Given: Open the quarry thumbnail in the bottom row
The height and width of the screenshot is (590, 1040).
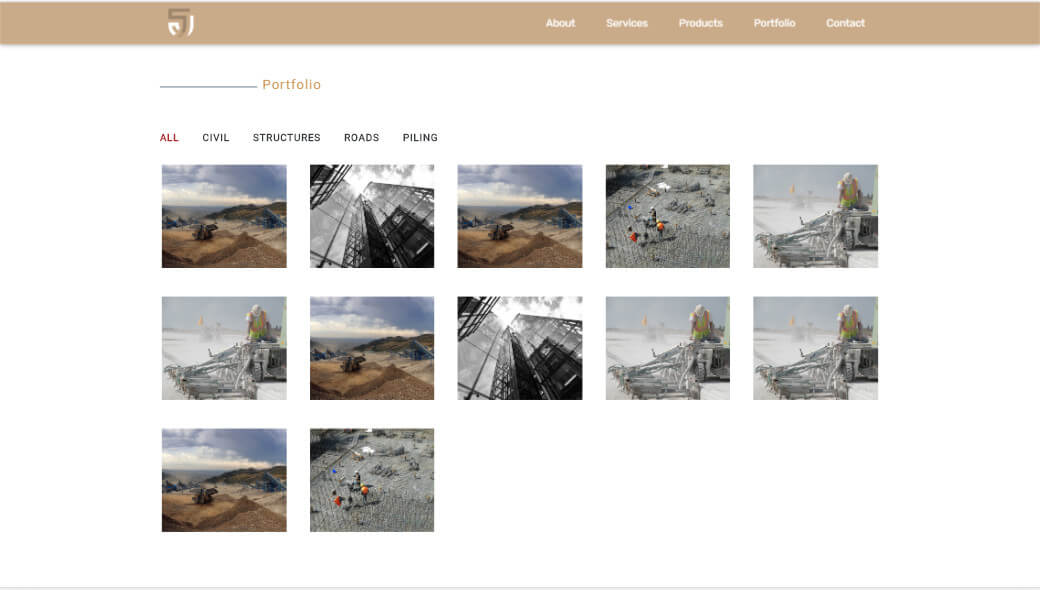Looking at the screenshot, I should click(x=224, y=480).
